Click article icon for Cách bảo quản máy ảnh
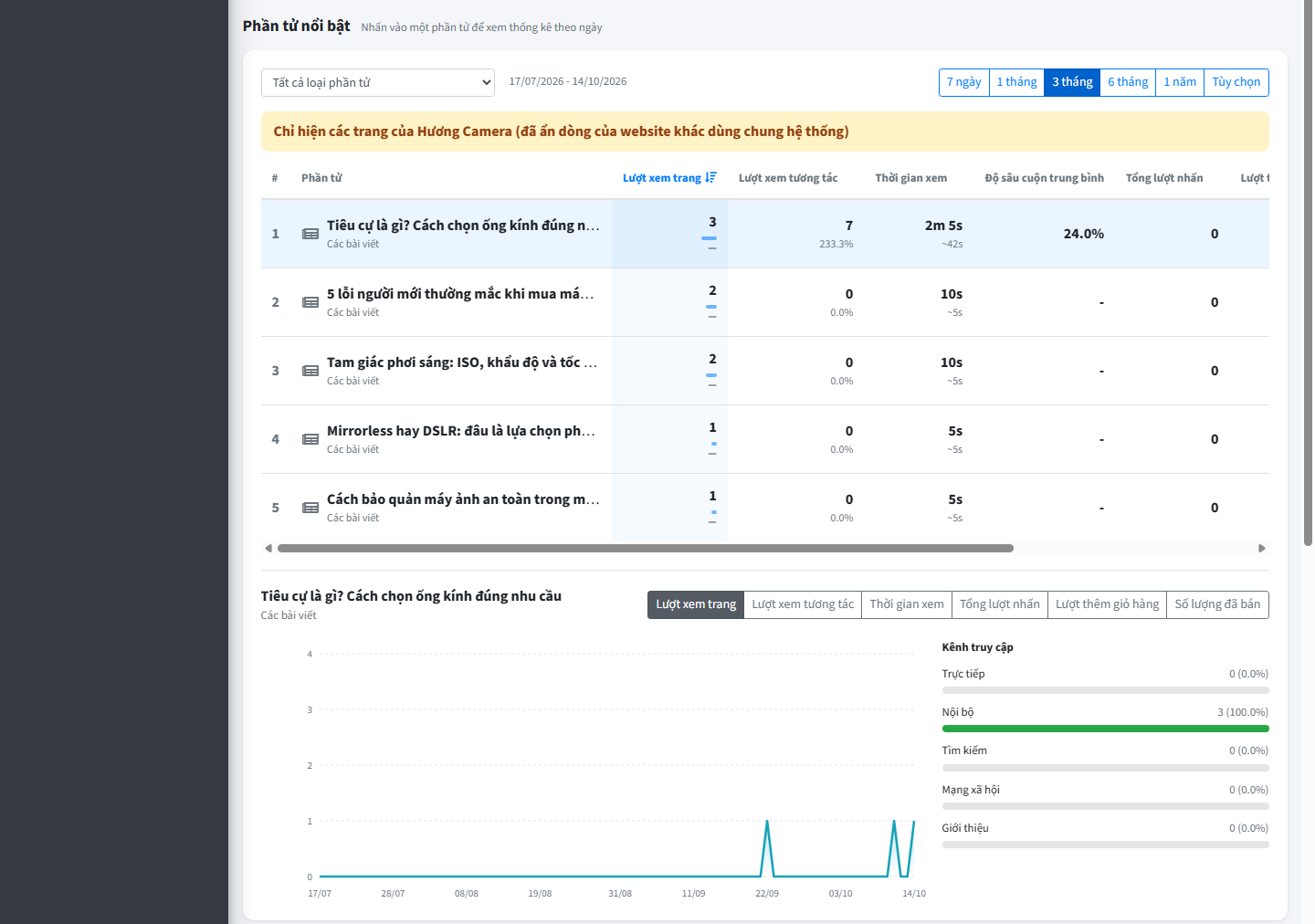Viewport: 1315px width, 924px height. coord(310,508)
